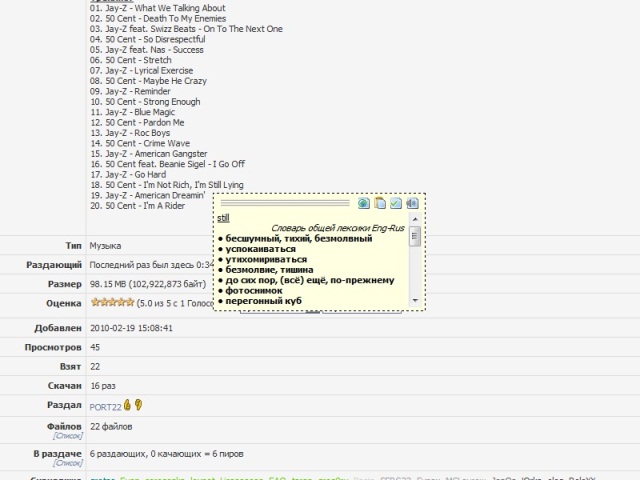
Task: Click the thumbs-up icon next to PORT22
Action: coord(127,405)
